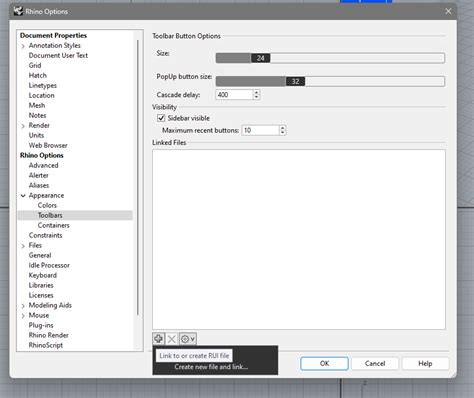Open Notes in the options tree
474x398 pixels.
tap(37, 115)
